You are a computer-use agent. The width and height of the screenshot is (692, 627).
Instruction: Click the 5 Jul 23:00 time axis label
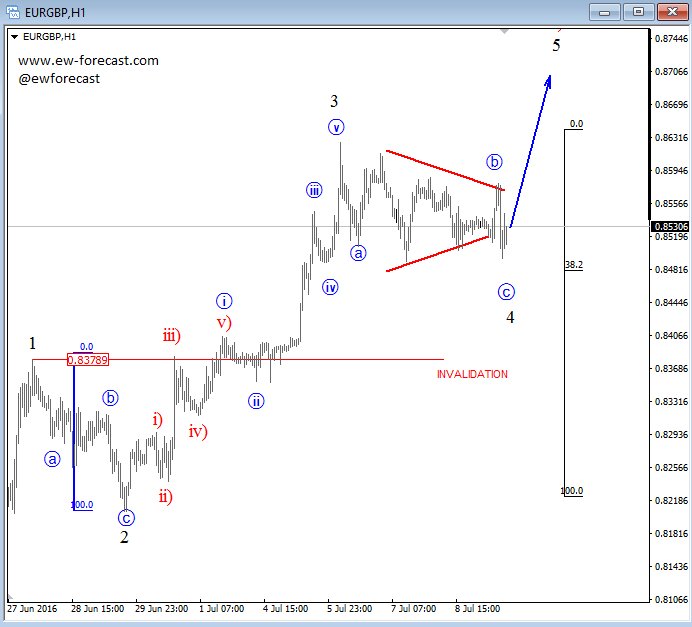click(350, 609)
